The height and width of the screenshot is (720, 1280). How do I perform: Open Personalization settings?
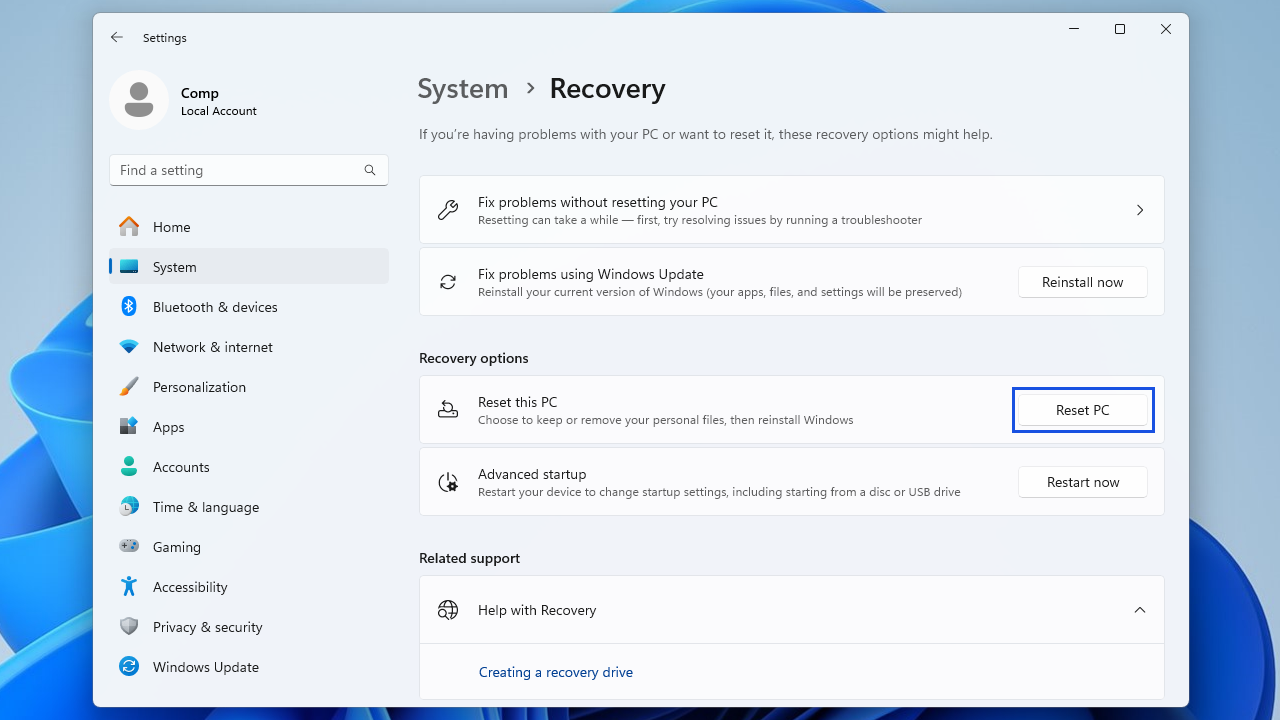coord(249,387)
